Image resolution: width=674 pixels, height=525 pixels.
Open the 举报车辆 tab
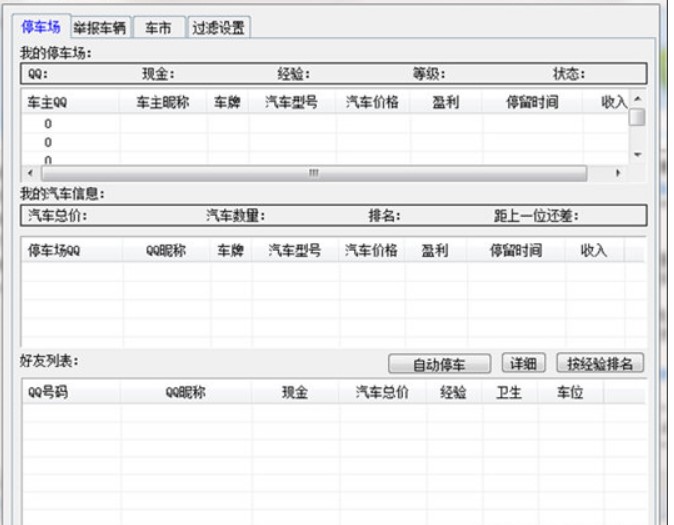point(100,28)
